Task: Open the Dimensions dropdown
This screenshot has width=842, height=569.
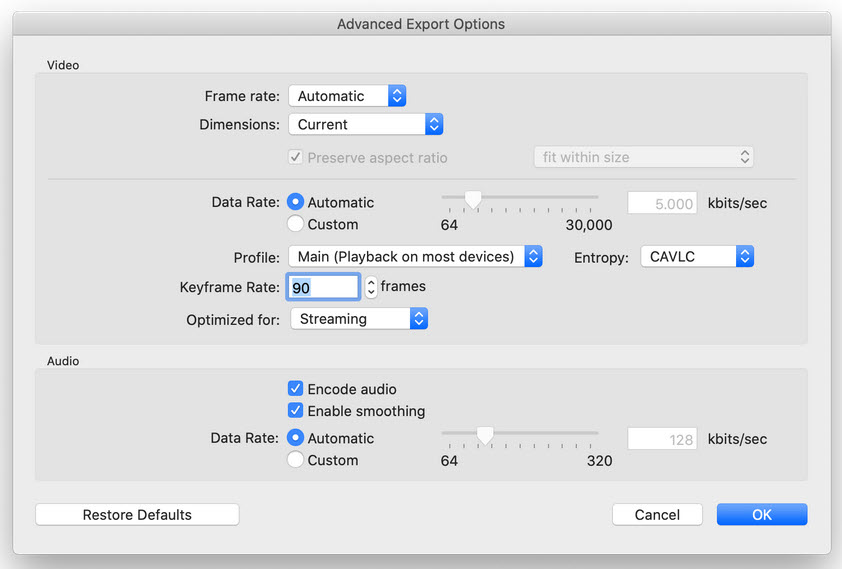Action: point(365,124)
